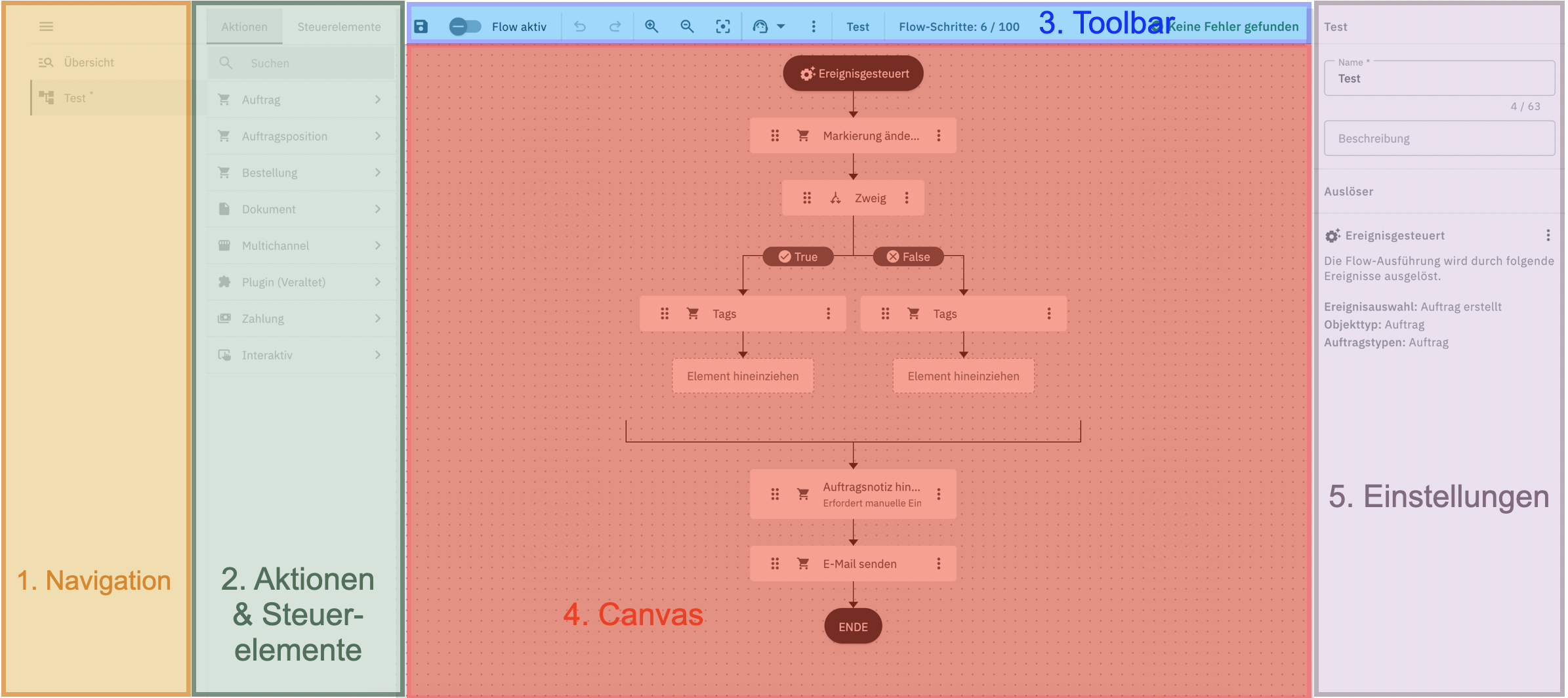1568x698 pixels.
Task: Open three-dot menu of left Tags node
Action: [829, 314]
